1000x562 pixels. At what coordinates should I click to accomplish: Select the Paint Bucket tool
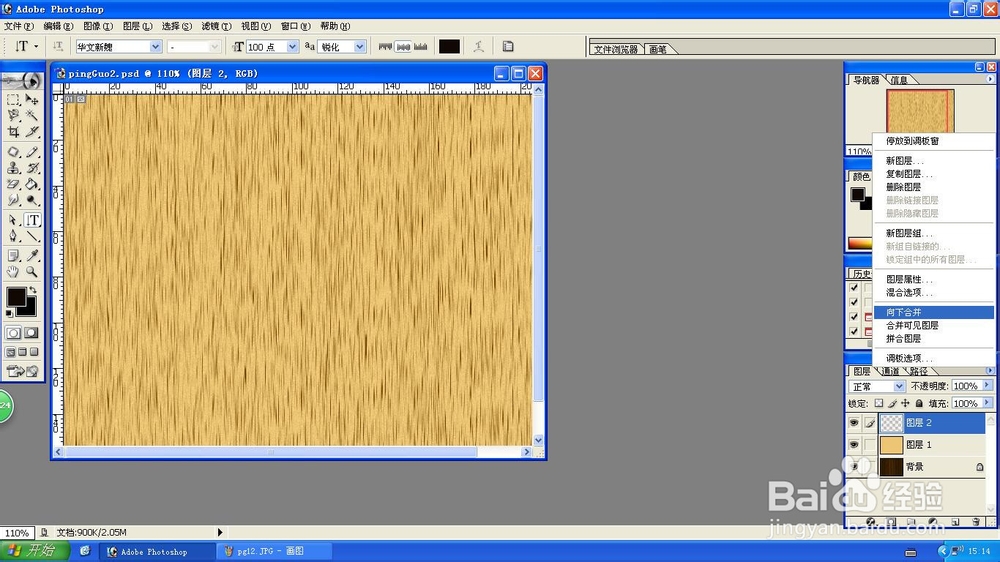coord(32,184)
